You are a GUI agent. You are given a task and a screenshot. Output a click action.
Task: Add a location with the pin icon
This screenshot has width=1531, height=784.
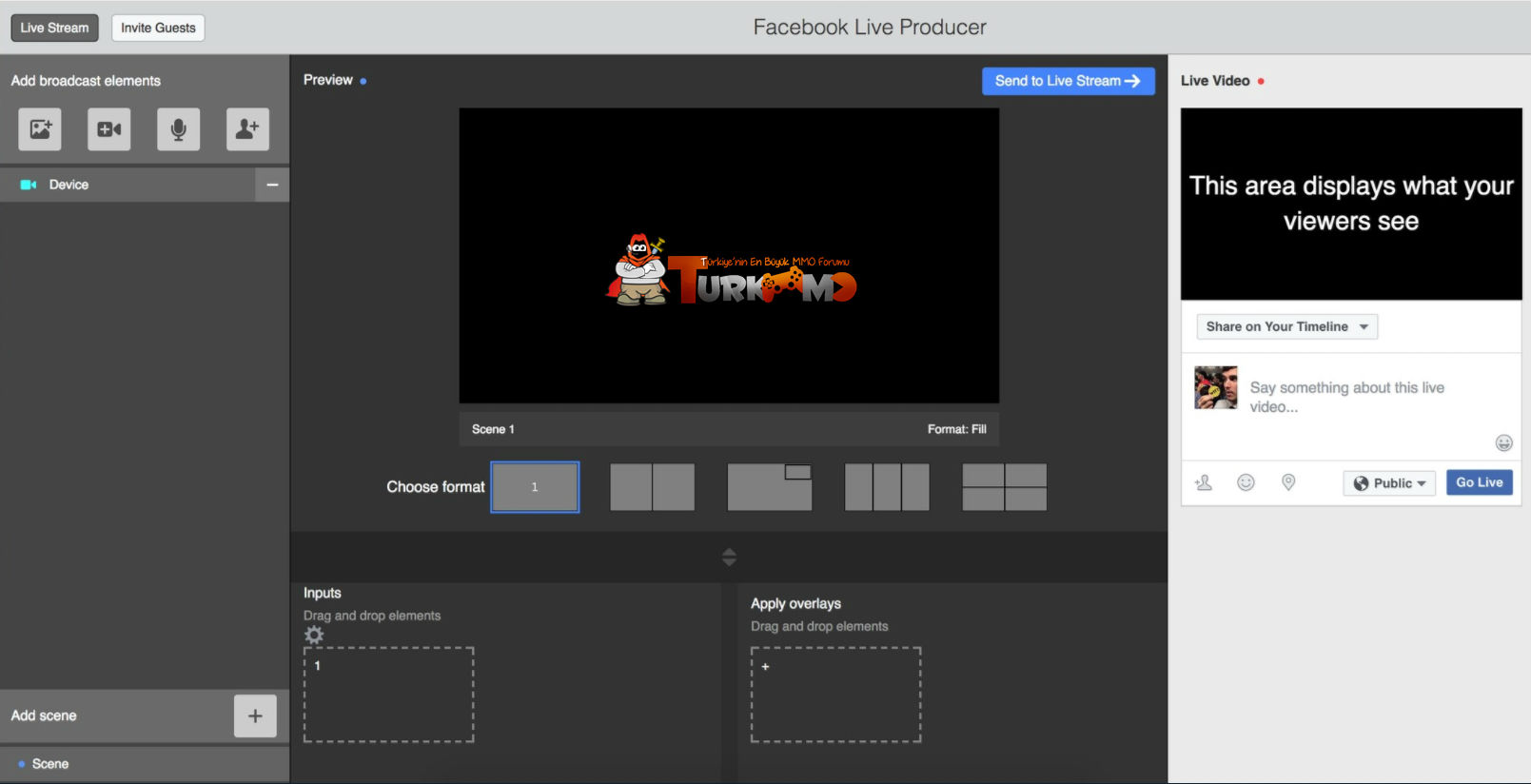tap(1288, 482)
